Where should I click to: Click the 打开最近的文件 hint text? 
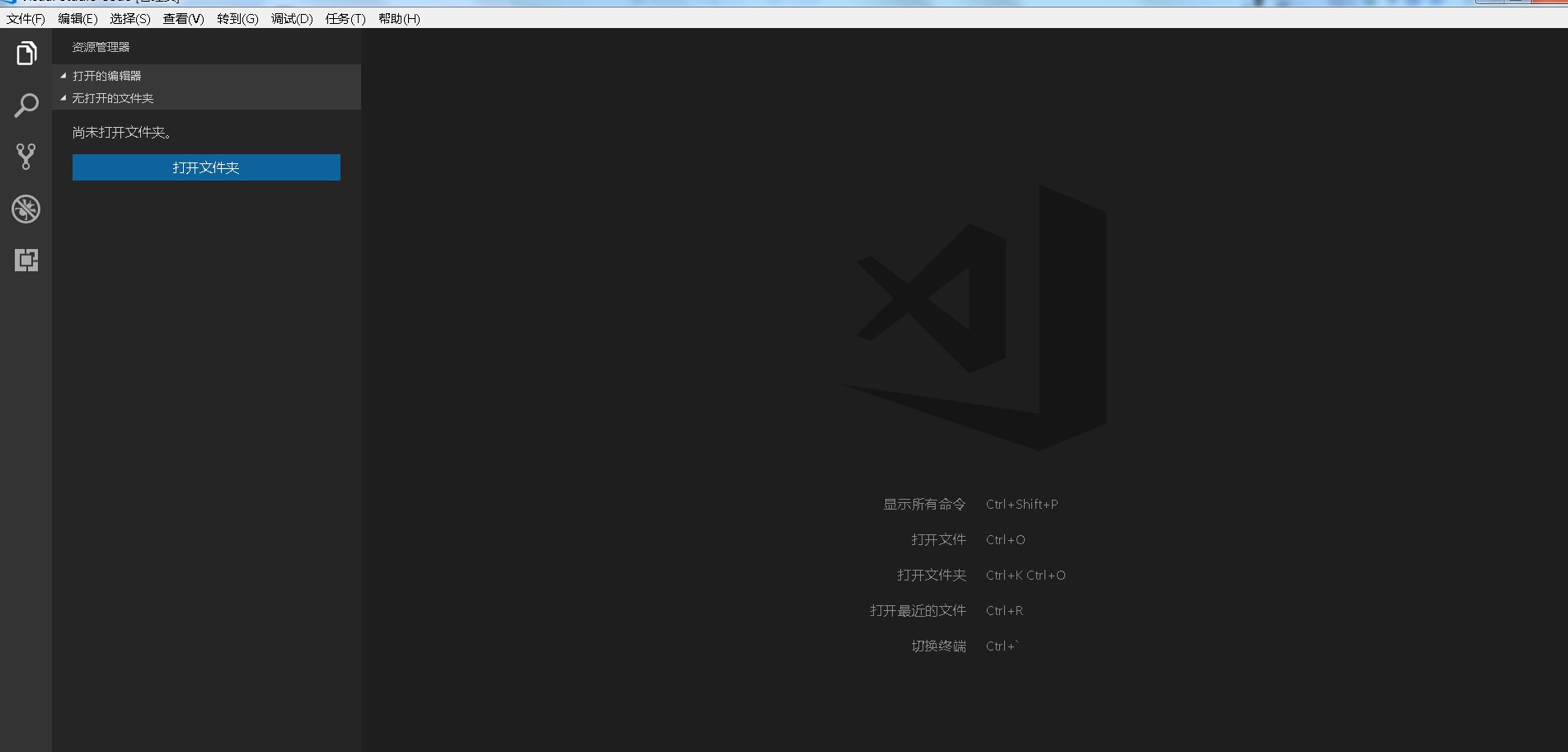[x=918, y=610]
